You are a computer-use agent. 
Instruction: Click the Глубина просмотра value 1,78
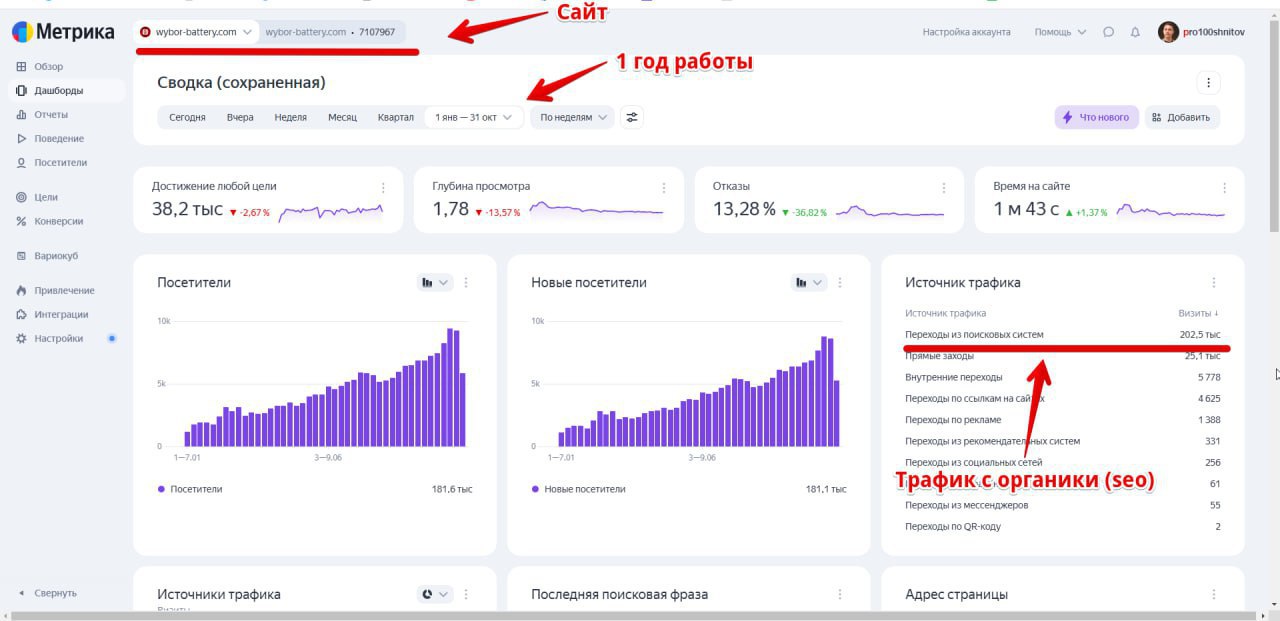450,209
